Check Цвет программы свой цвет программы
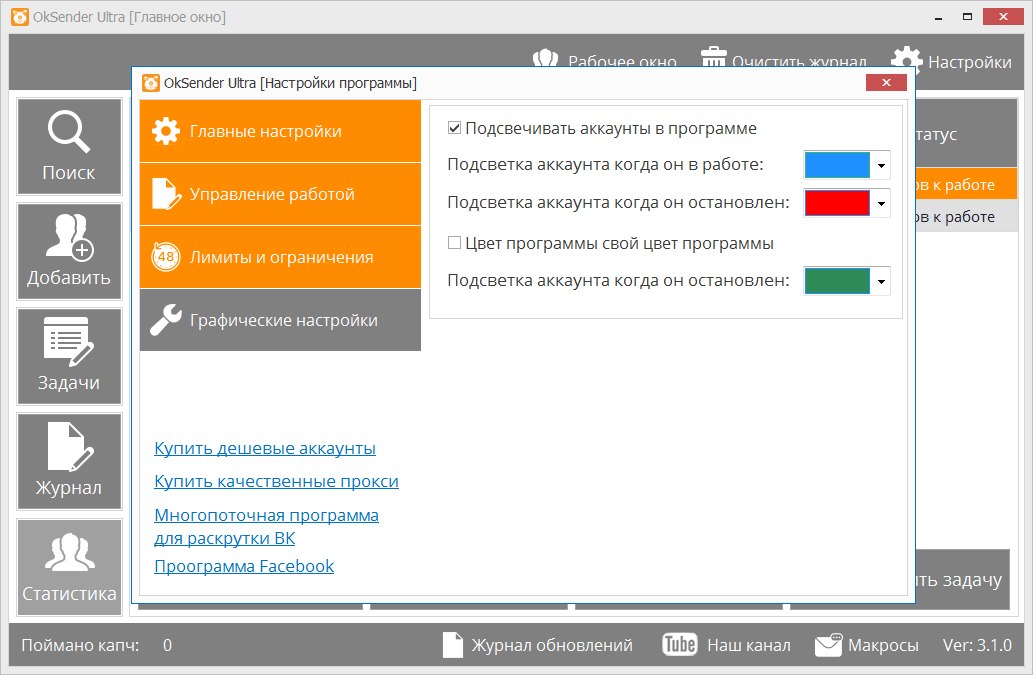The height and width of the screenshot is (675, 1033). coord(455,242)
